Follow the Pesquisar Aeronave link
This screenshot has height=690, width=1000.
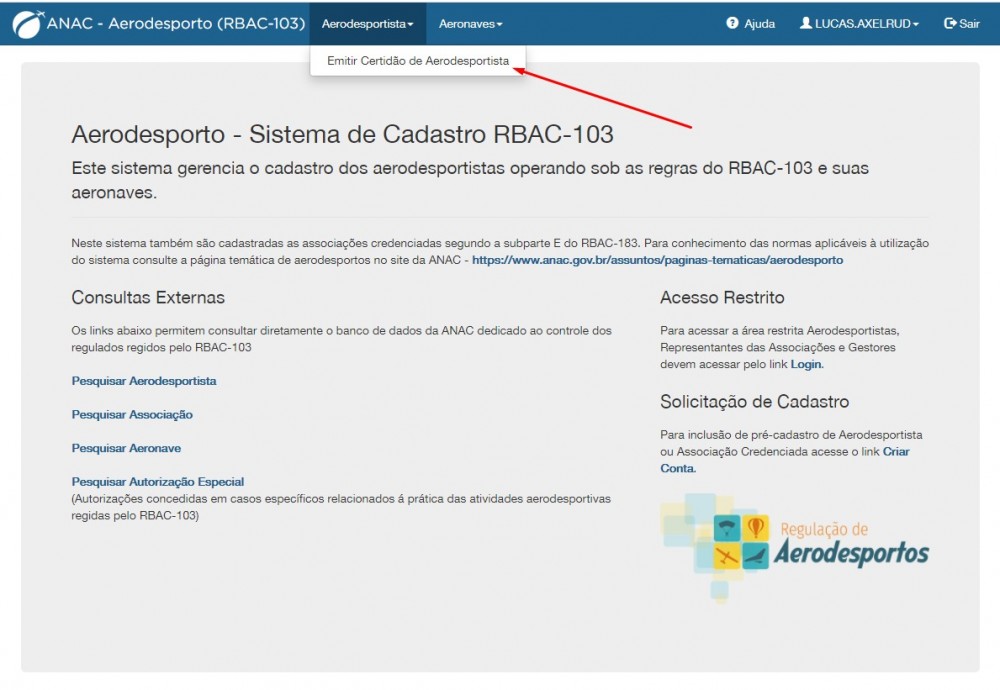tap(126, 448)
